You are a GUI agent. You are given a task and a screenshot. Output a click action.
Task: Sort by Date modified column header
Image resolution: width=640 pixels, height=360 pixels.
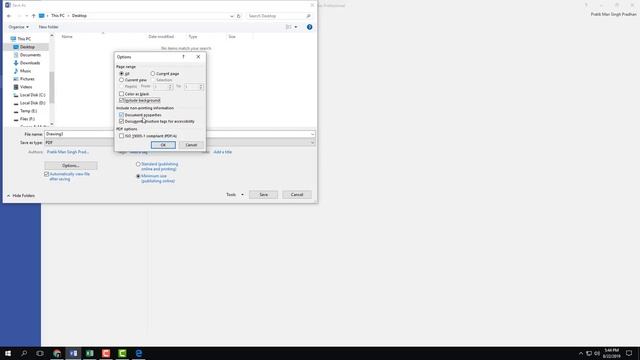pyautogui.click(x=161, y=37)
